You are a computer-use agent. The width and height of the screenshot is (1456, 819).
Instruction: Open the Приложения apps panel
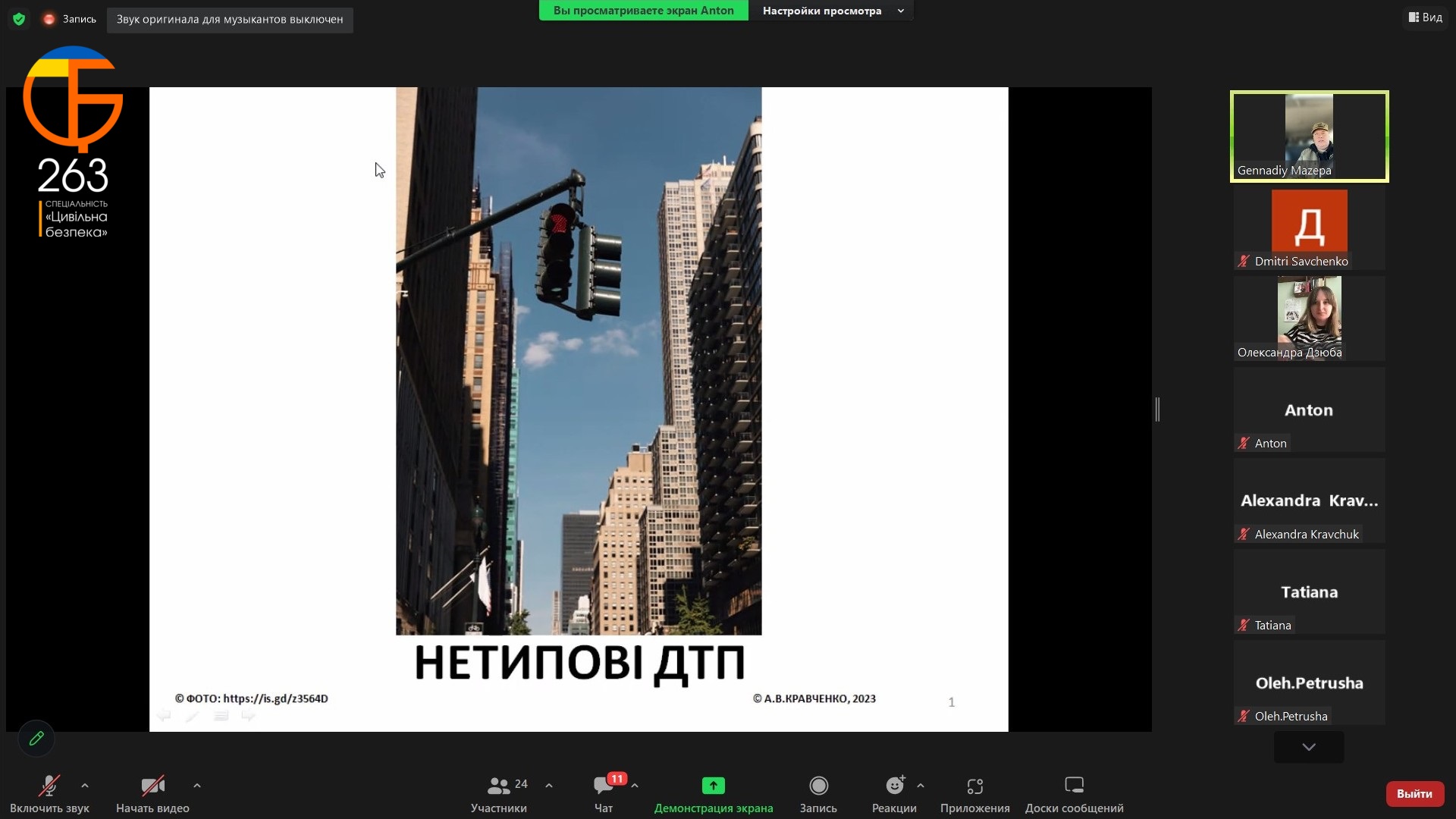[975, 793]
